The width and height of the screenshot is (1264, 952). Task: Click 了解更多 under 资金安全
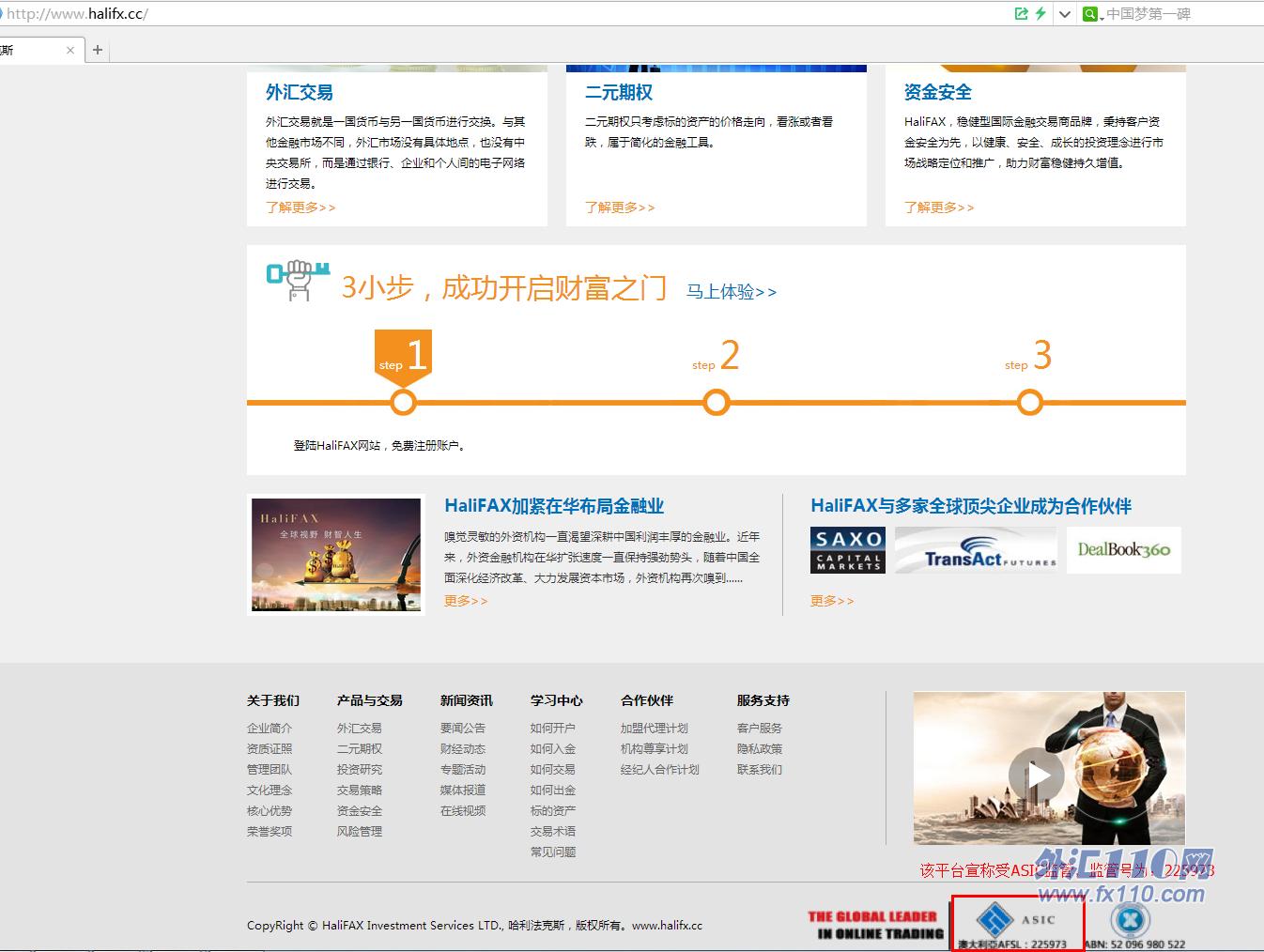pyautogui.click(x=939, y=207)
